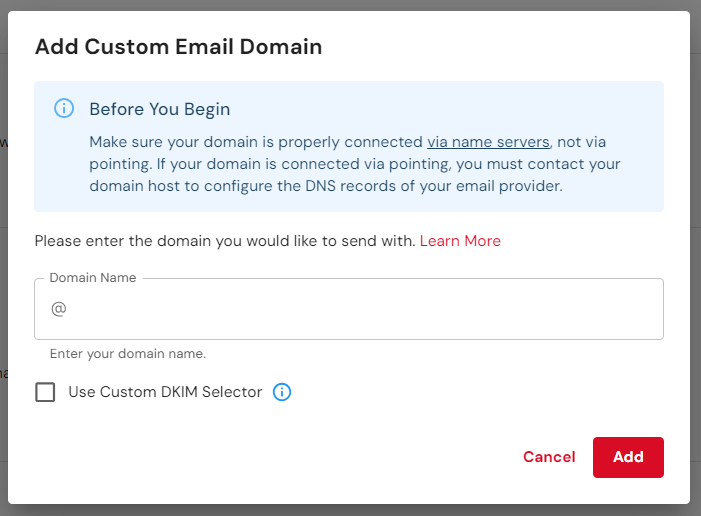Click the 'pointing. If your domain' banner line
701x516 pixels.
point(355,164)
